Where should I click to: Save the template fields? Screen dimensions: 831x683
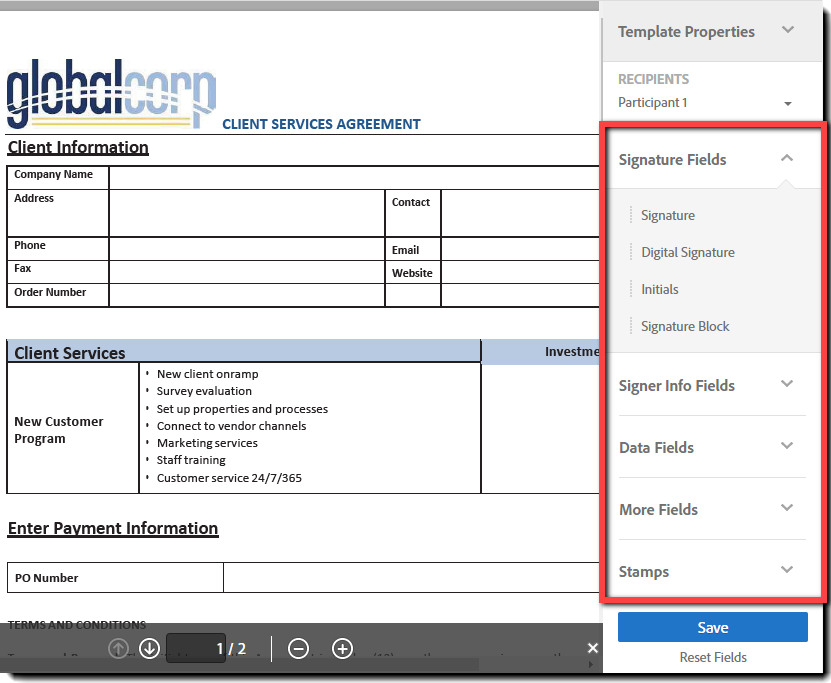click(x=712, y=627)
